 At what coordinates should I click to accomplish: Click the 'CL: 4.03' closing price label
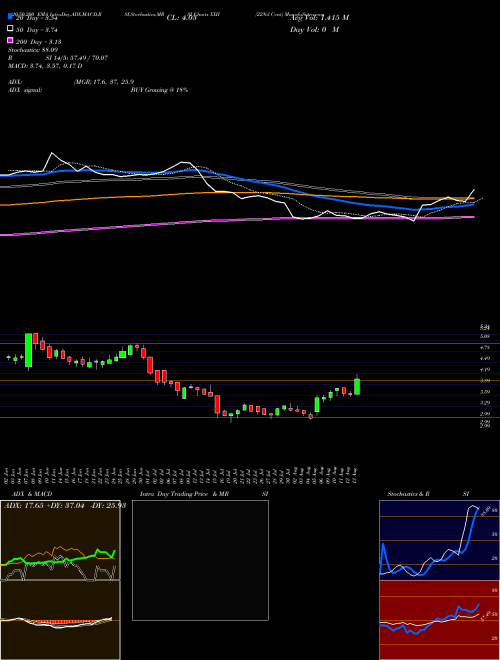coord(181,18)
